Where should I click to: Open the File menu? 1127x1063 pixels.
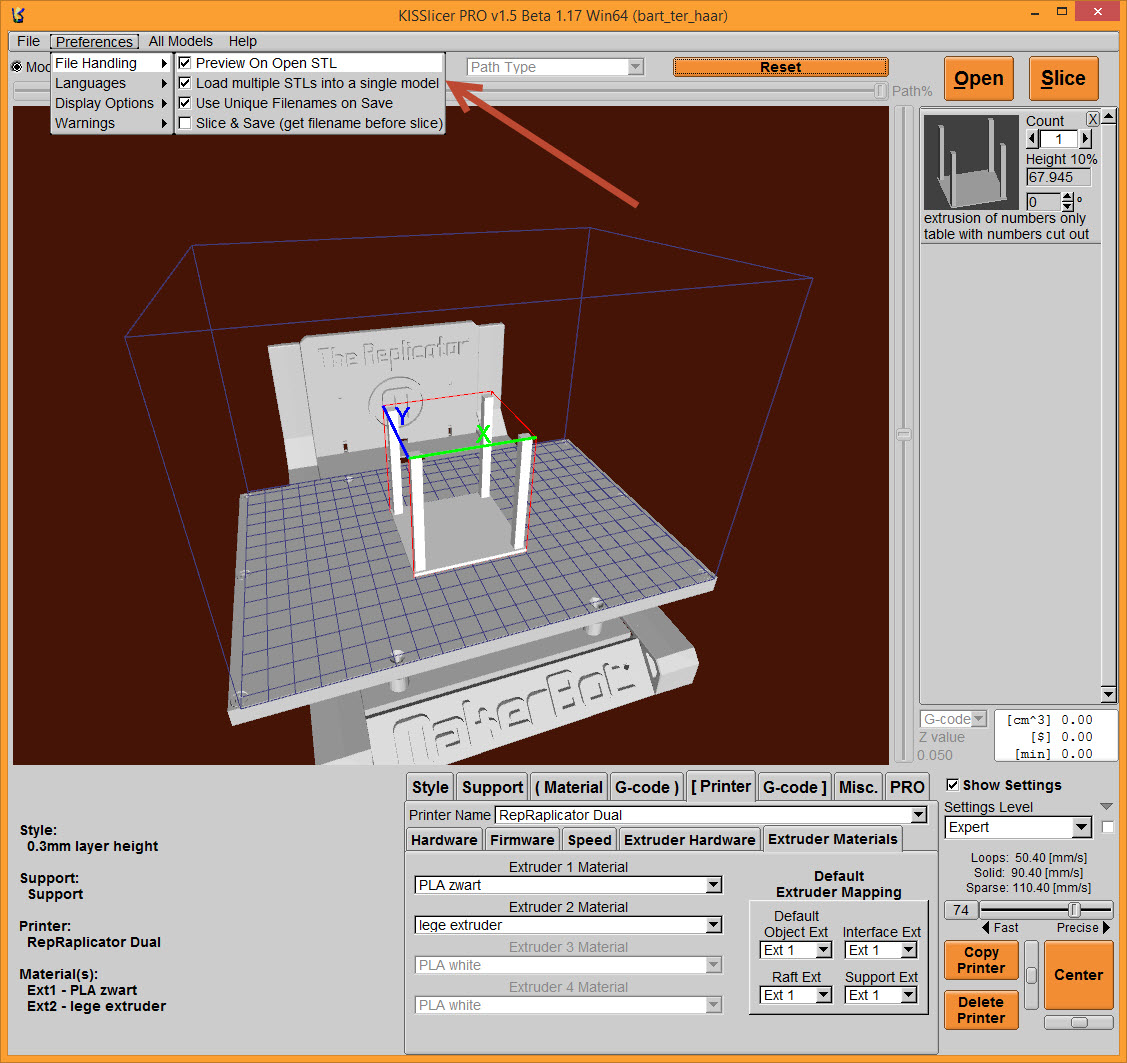(28, 41)
